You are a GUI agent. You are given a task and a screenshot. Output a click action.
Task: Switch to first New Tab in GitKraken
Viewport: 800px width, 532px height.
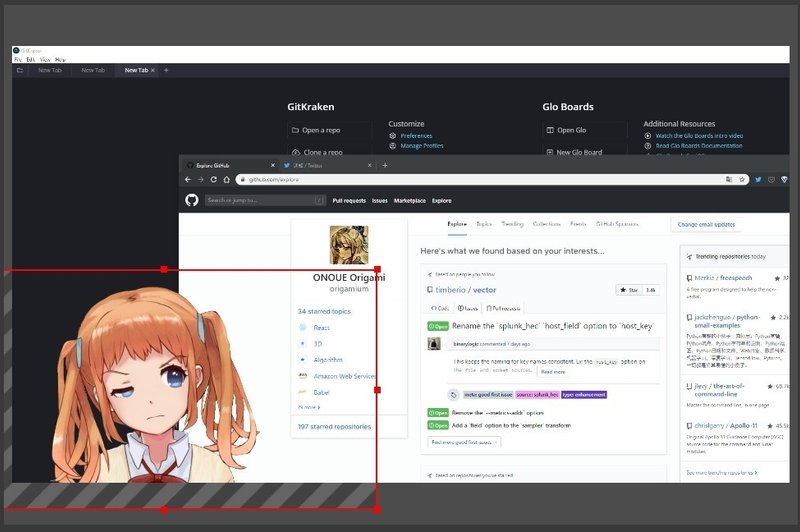(x=49, y=70)
